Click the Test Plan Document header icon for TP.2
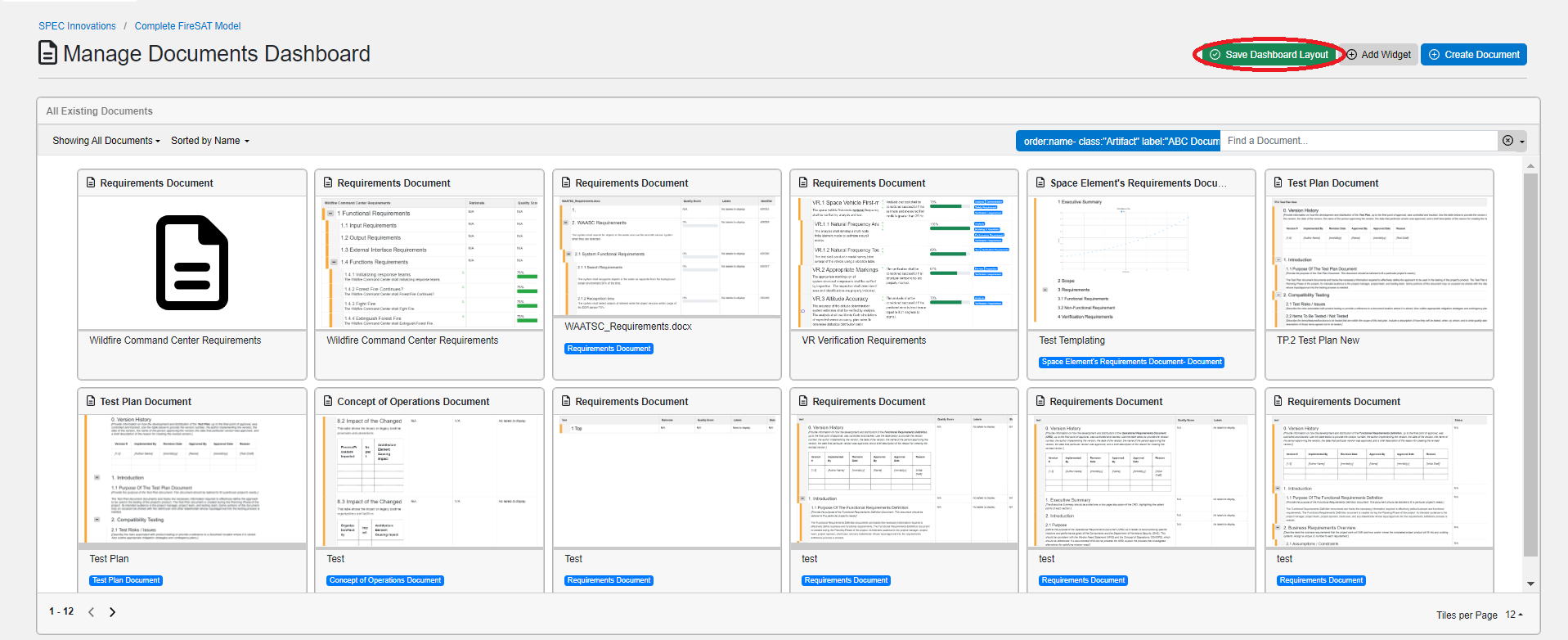The height and width of the screenshot is (640, 1568). click(x=1278, y=183)
